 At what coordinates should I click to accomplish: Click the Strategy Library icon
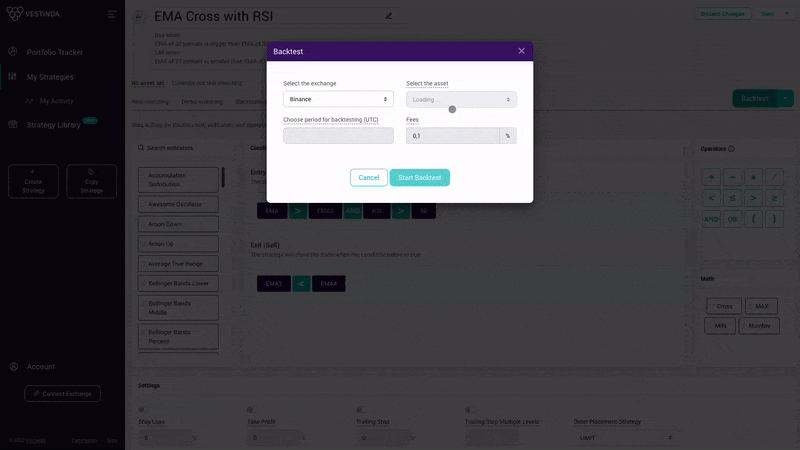pos(13,124)
